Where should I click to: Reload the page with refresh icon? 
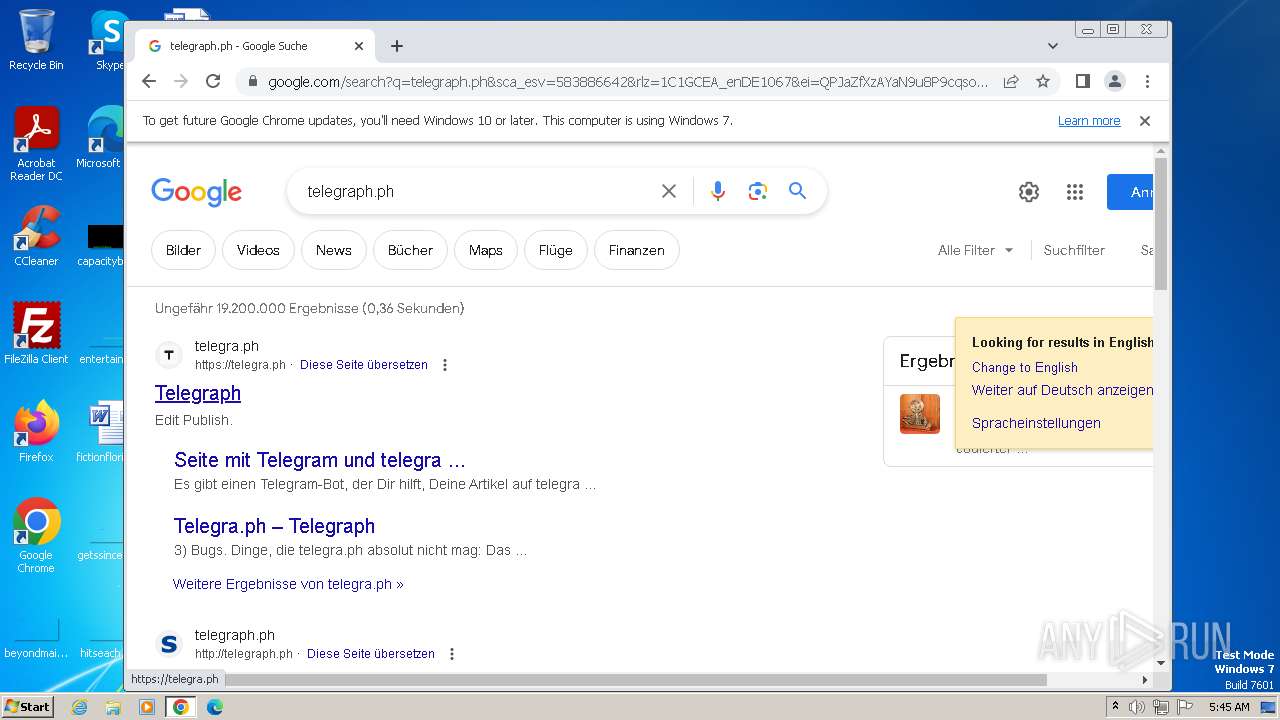point(213,81)
